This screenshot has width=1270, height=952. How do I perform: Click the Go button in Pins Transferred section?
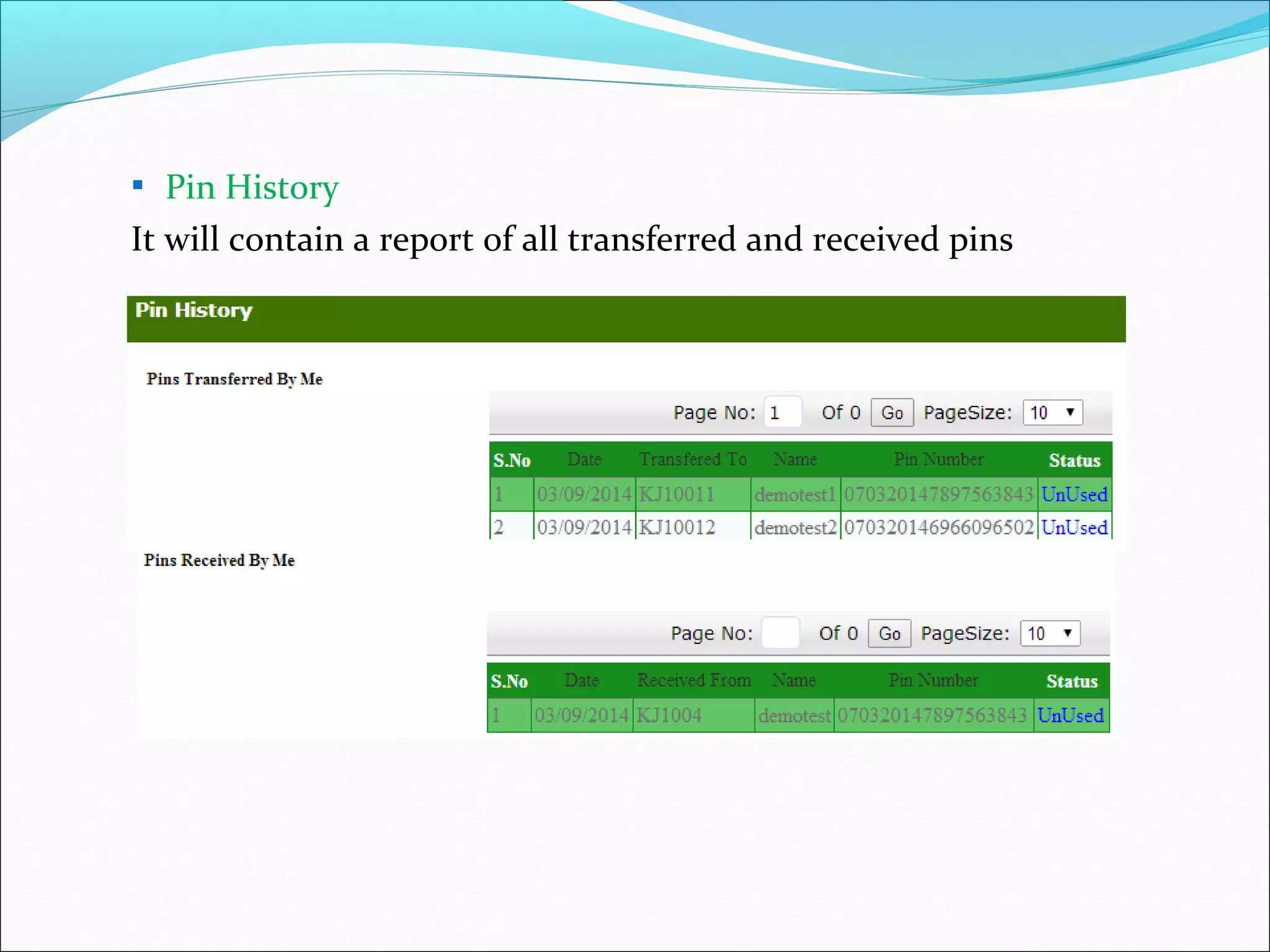coord(892,413)
